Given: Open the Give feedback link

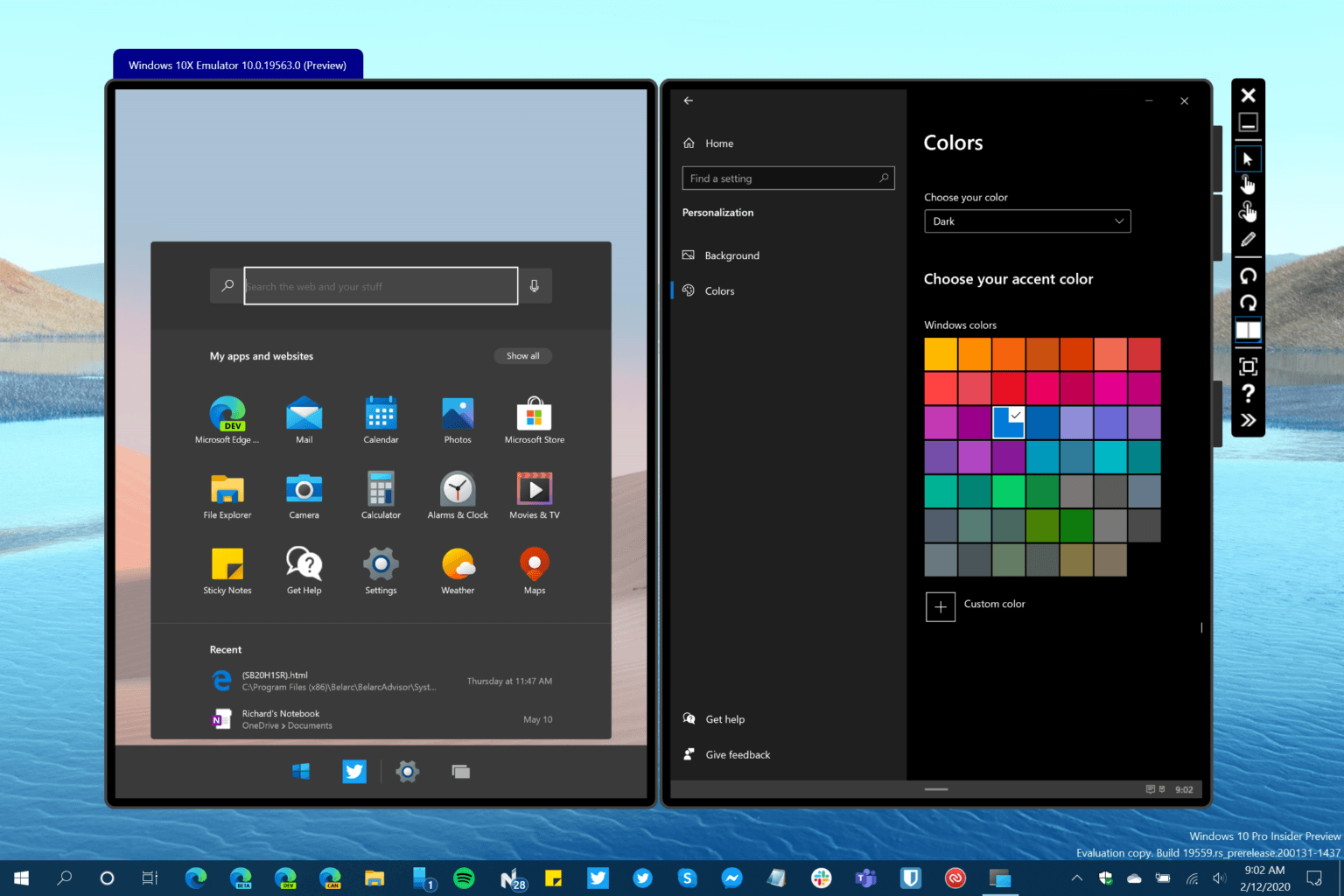Looking at the screenshot, I should point(737,754).
